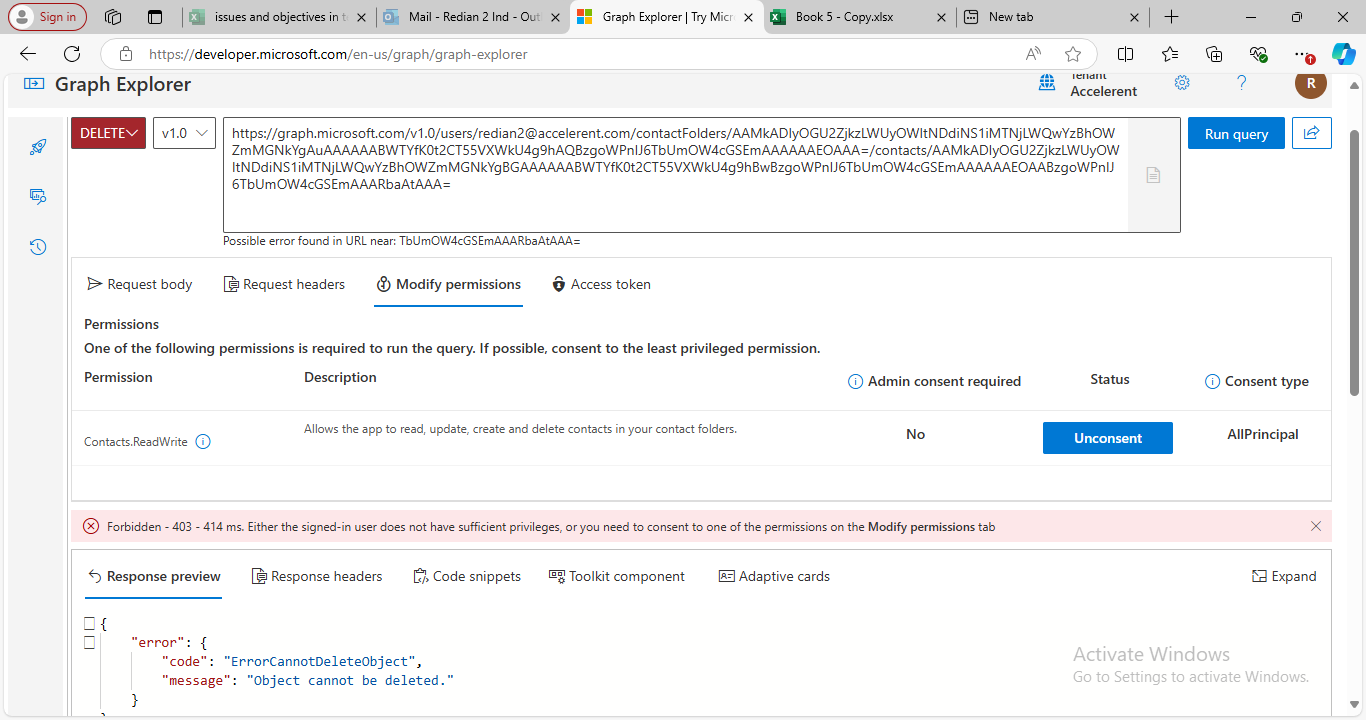The height and width of the screenshot is (720, 1366).
Task: Add page to favorites star icon
Action: pos(1073,54)
